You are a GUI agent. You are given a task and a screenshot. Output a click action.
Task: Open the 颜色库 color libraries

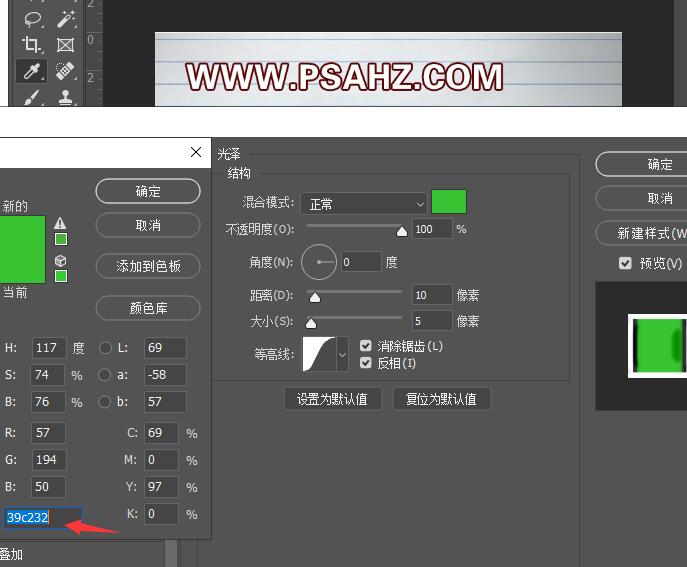[148, 308]
